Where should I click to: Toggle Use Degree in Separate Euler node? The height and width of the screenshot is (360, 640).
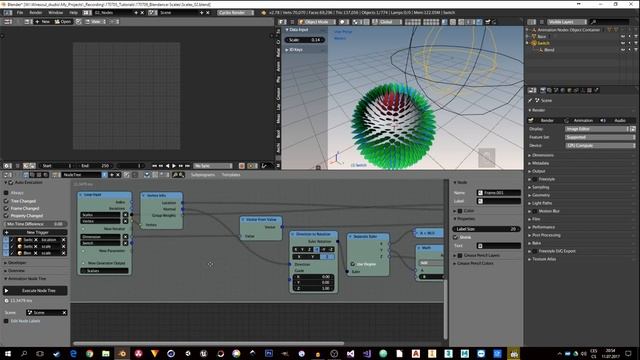pos(353,264)
